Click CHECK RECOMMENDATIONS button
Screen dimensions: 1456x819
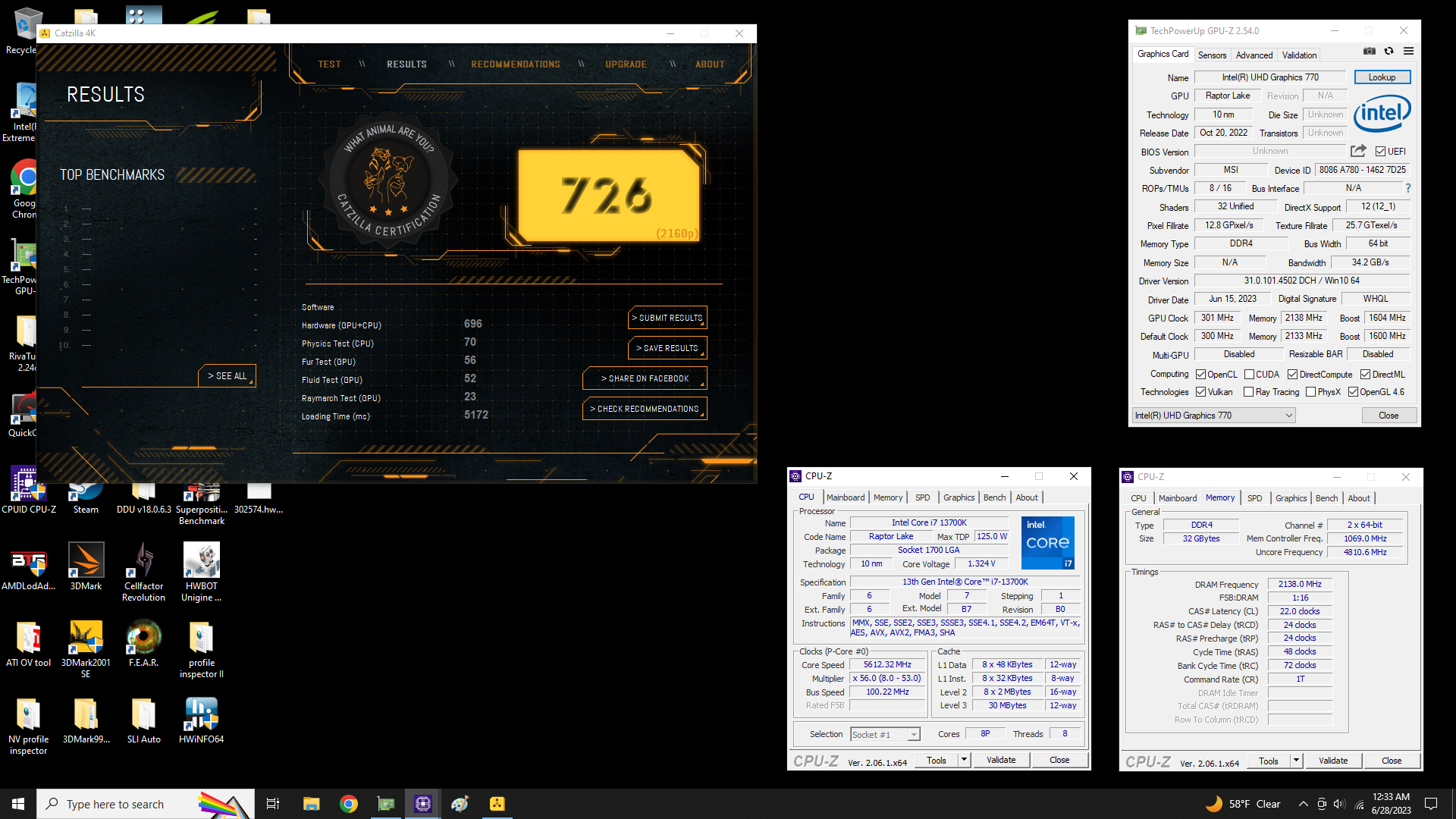645,409
